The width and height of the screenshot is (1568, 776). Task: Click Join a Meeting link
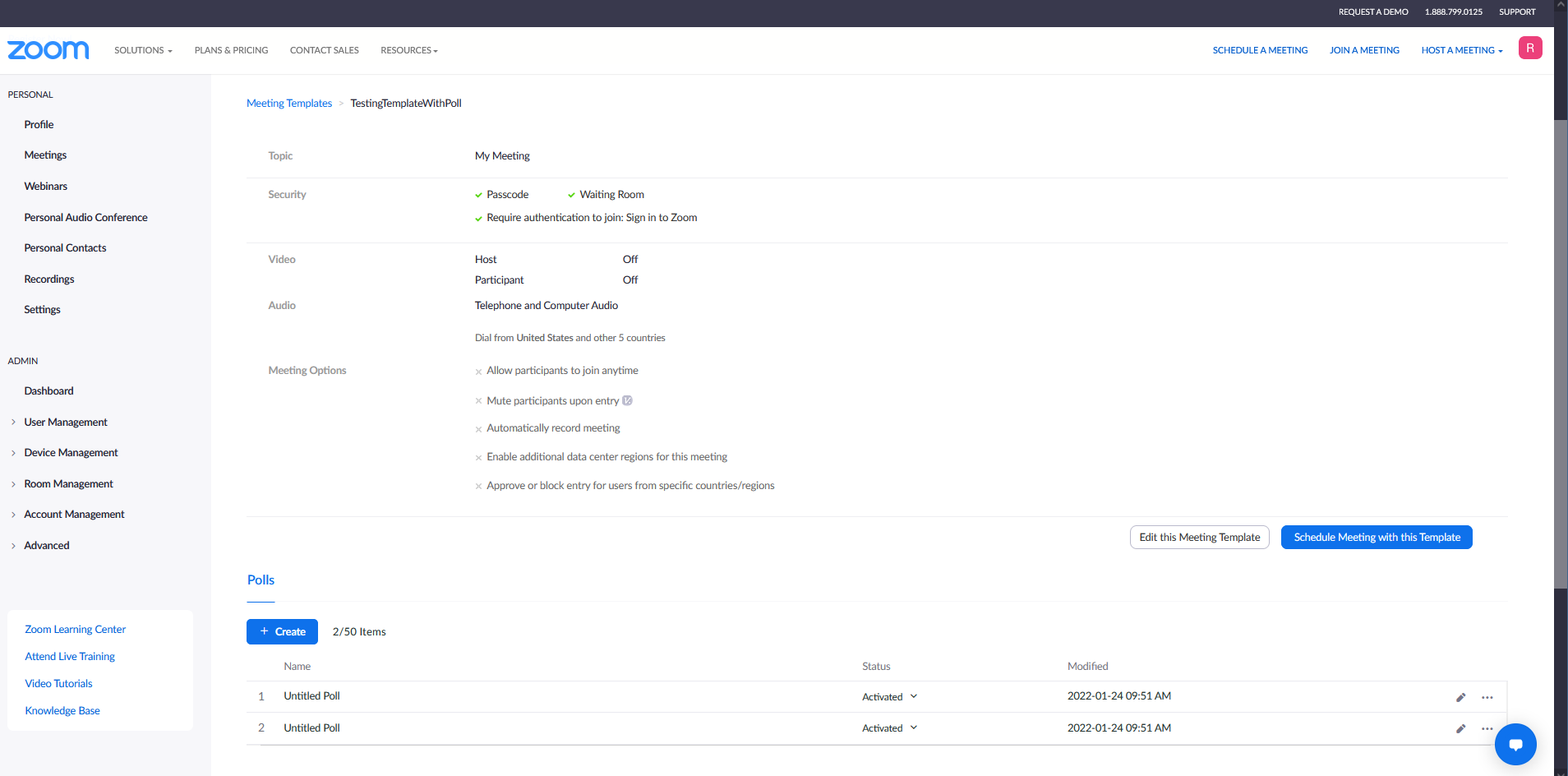(x=1364, y=50)
